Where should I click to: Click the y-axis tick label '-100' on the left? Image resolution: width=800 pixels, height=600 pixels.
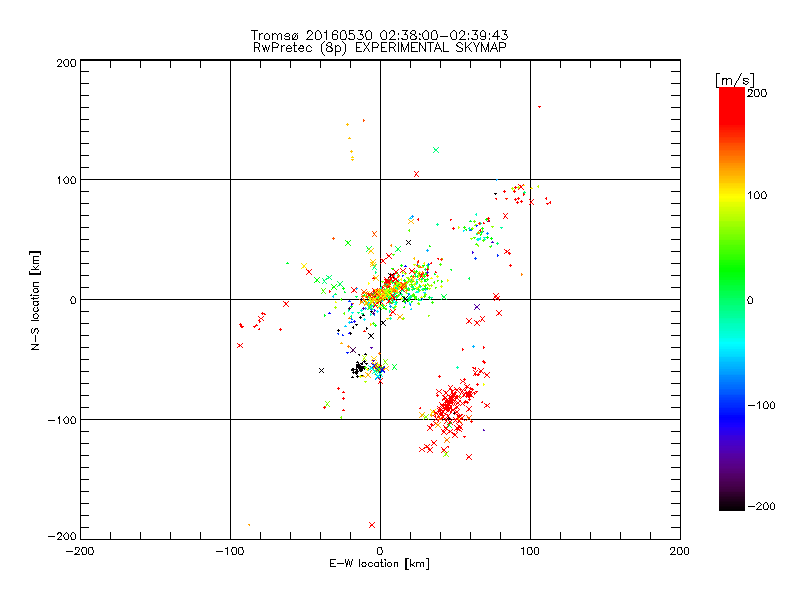coord(62,420)
